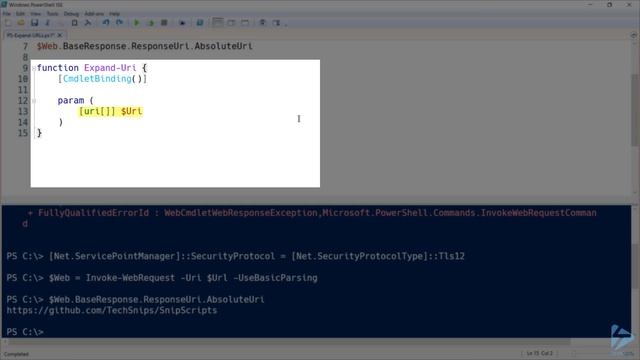Screen dimensions: 640x360
Task: Place cursor in 'function Expand-Uri {' line
Action: pyautogui.click(x=91, y=68)
